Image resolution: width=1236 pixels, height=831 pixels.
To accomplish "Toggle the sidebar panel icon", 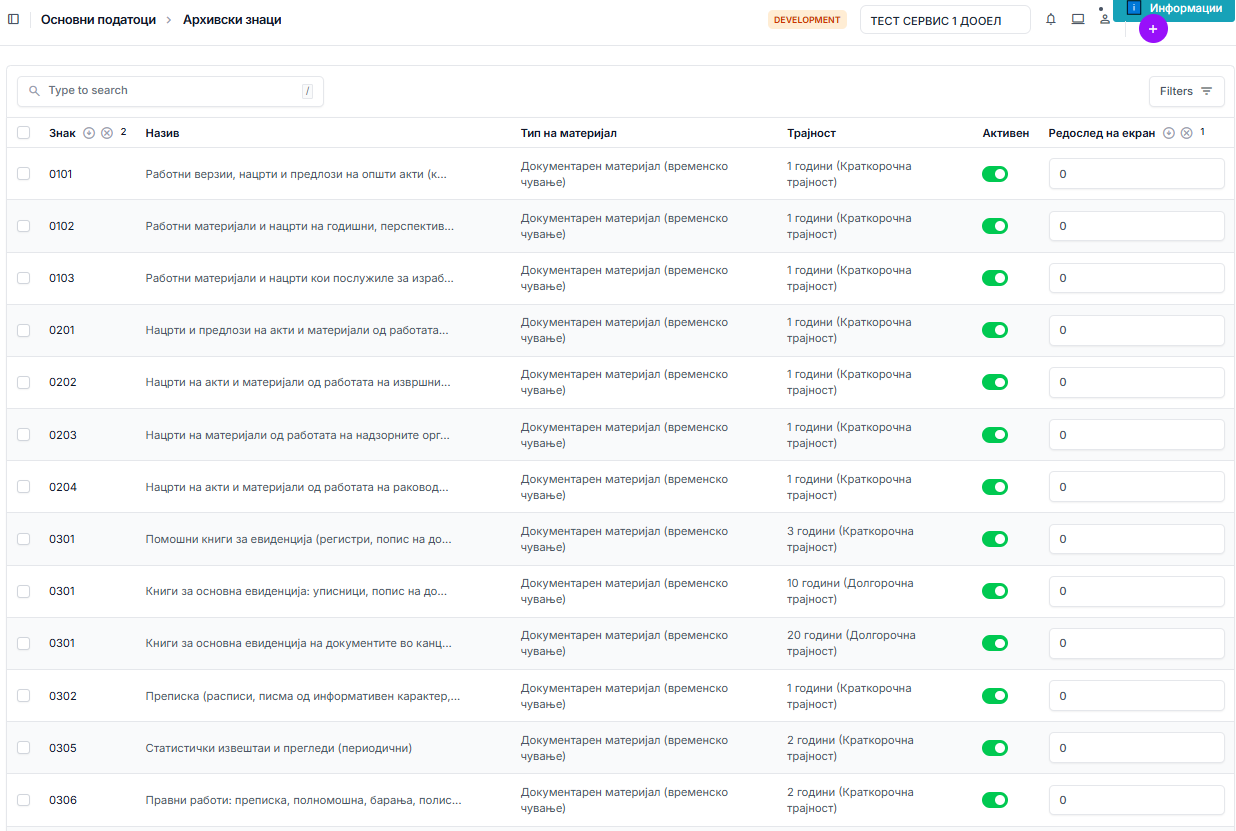I will (13, 19).
